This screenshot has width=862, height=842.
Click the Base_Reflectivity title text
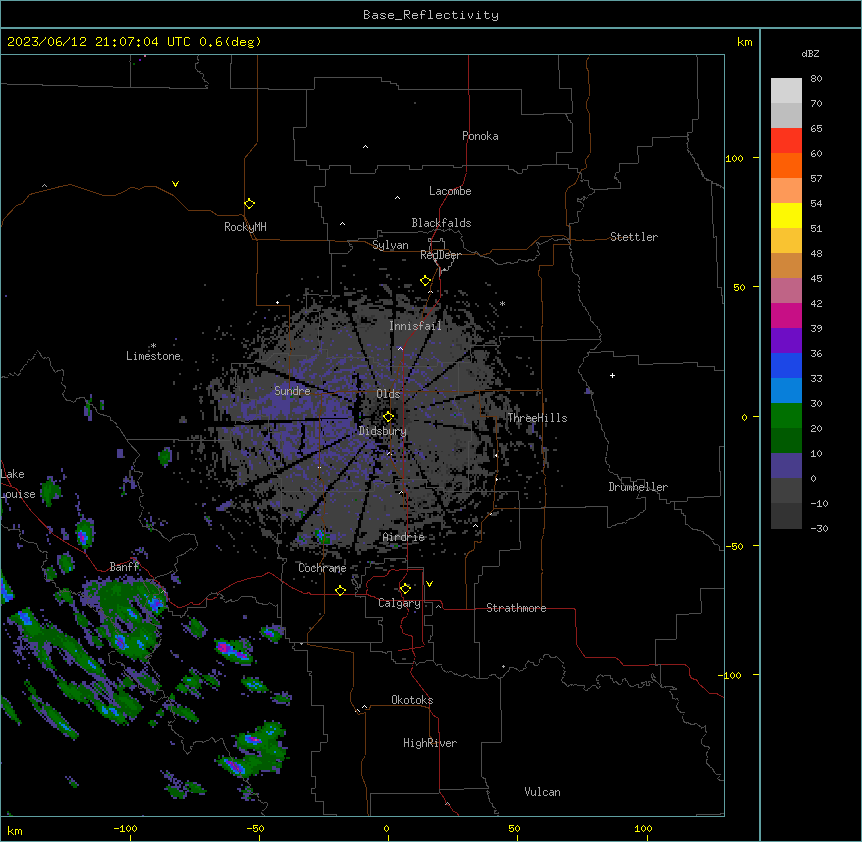click(431, 15)
